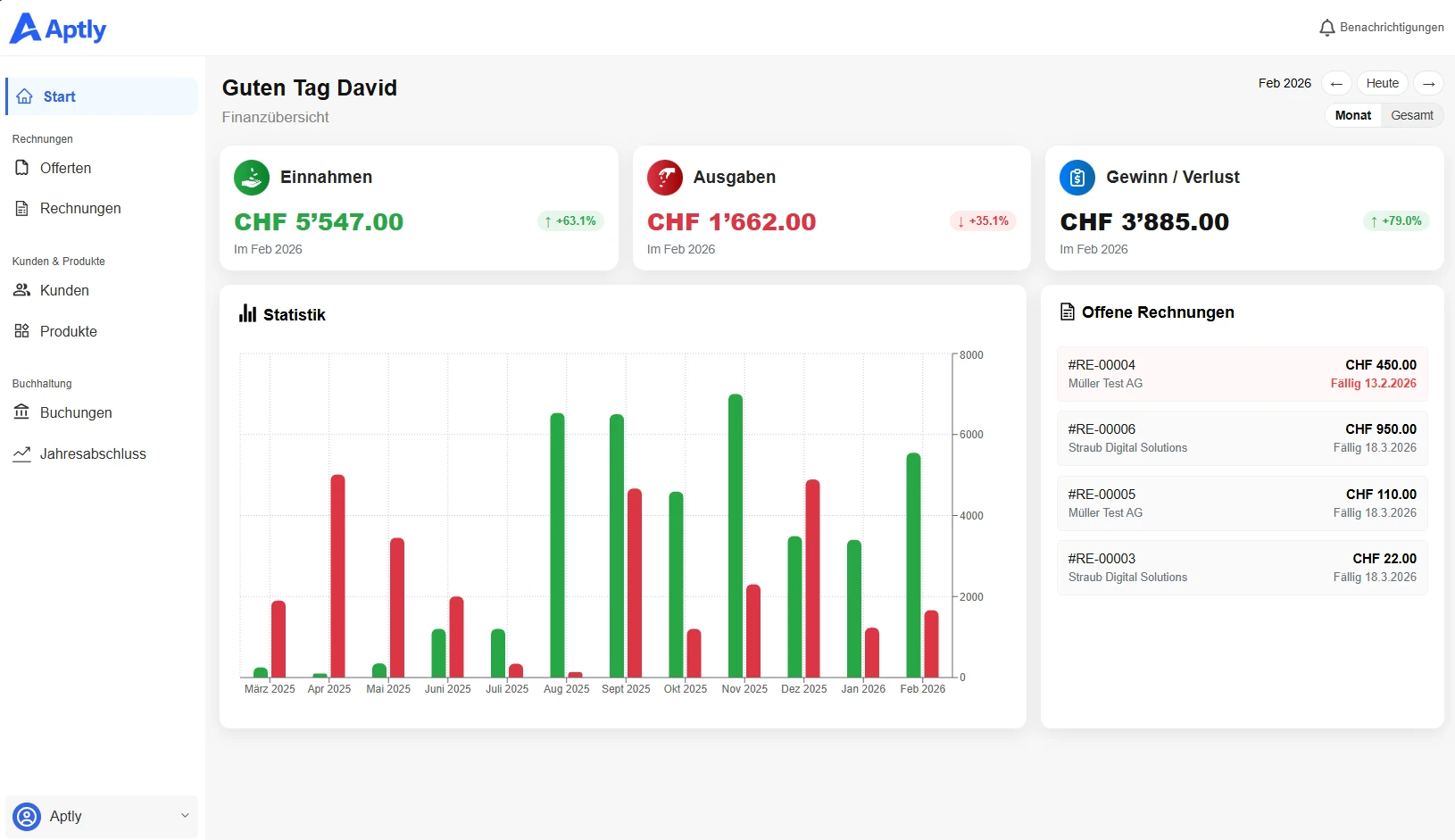Click the Offerten document icon
The height and width of the screenshot is (840, 1455).
coord(22,168)
